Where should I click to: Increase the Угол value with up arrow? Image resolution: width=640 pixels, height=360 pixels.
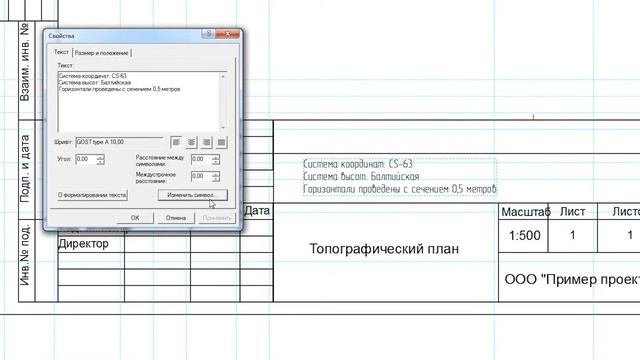pos(101,157)
